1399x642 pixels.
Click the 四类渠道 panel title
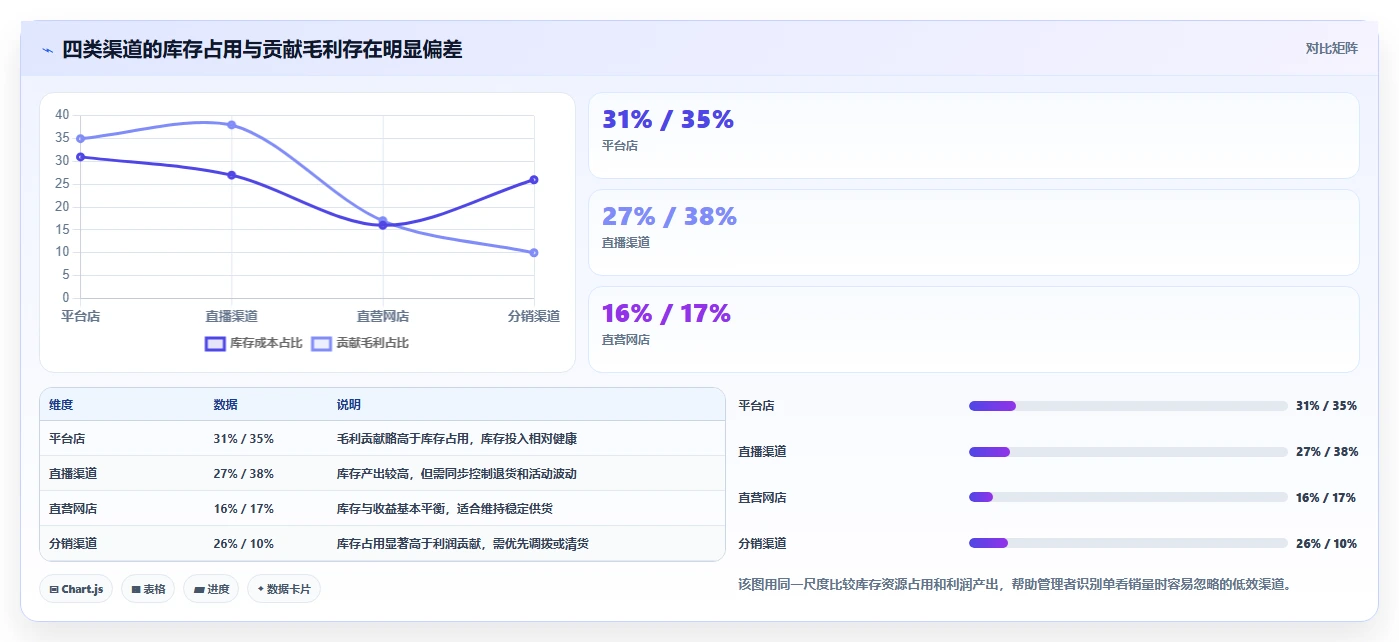(262, 49)
